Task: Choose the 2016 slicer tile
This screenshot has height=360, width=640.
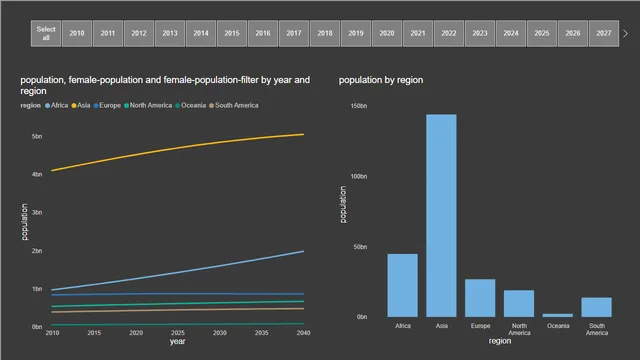Action: pos(263,33)
